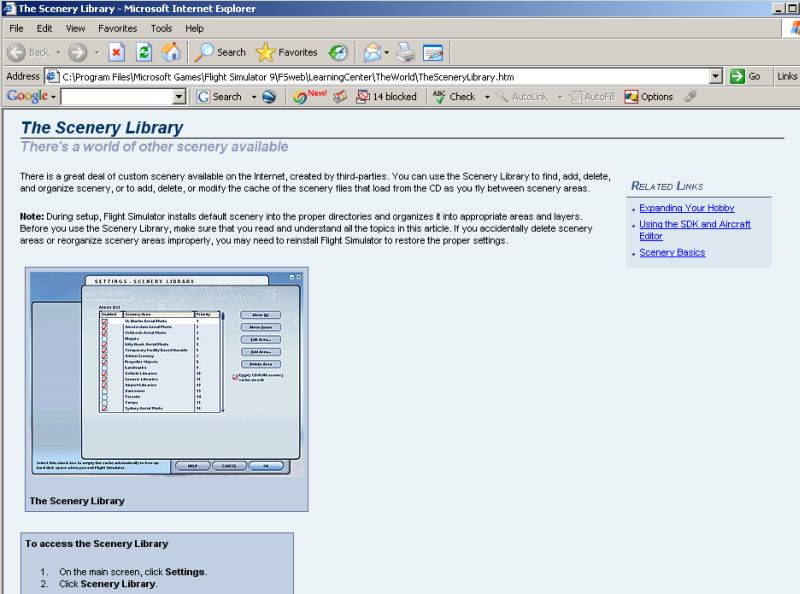Open the History/Media globe icon
The image size is (800, 594).
coord(338,53)
